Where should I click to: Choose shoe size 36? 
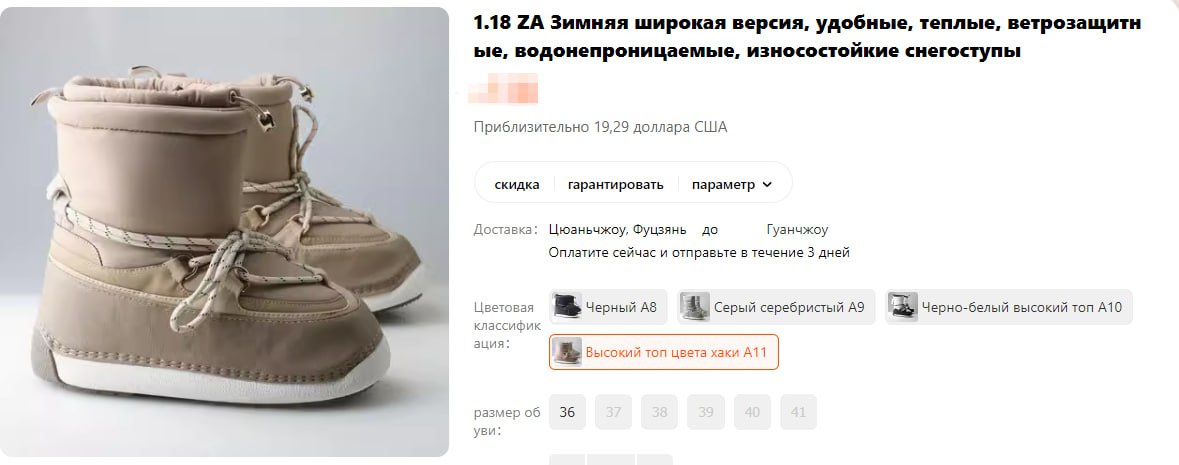pos(567,412)
